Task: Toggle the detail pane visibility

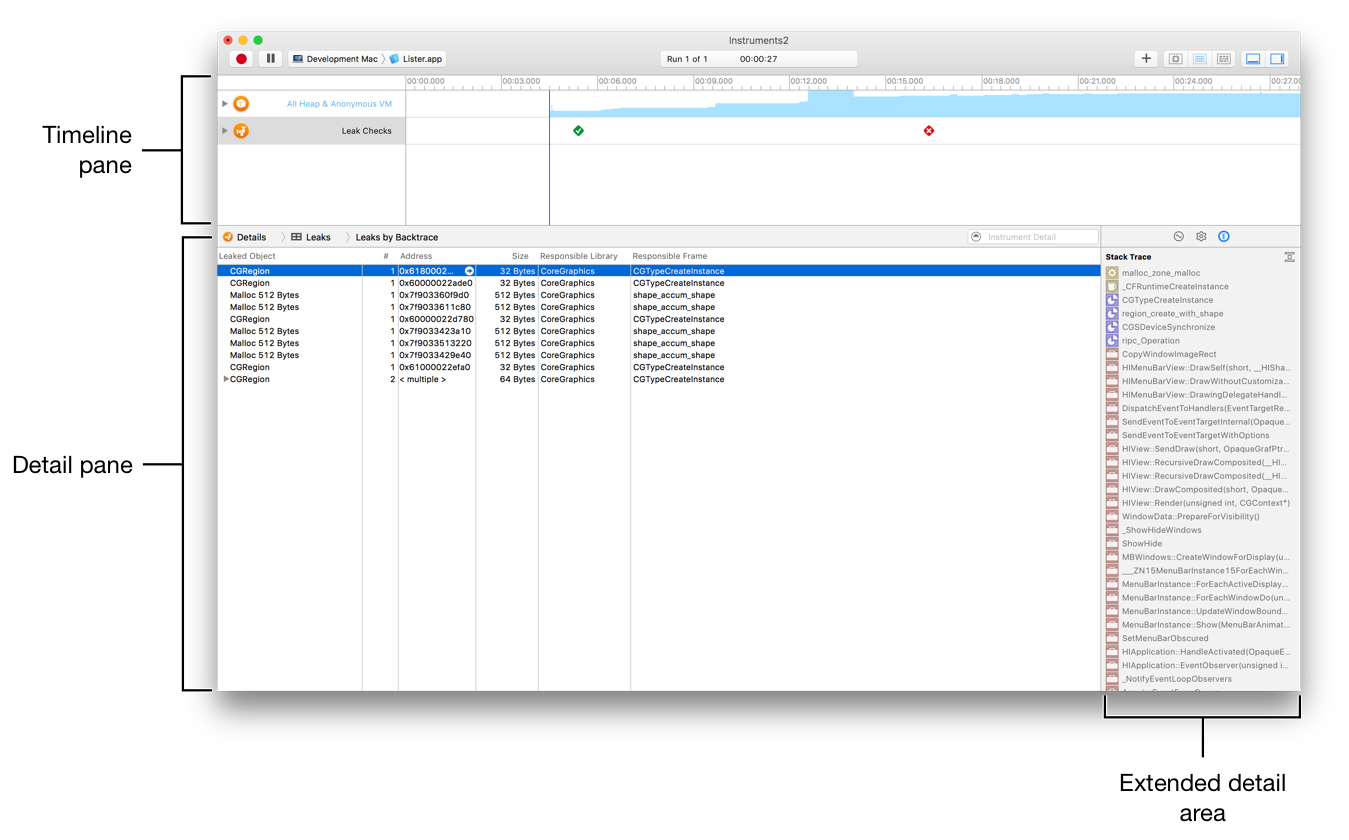Action: click(1253, 59)
